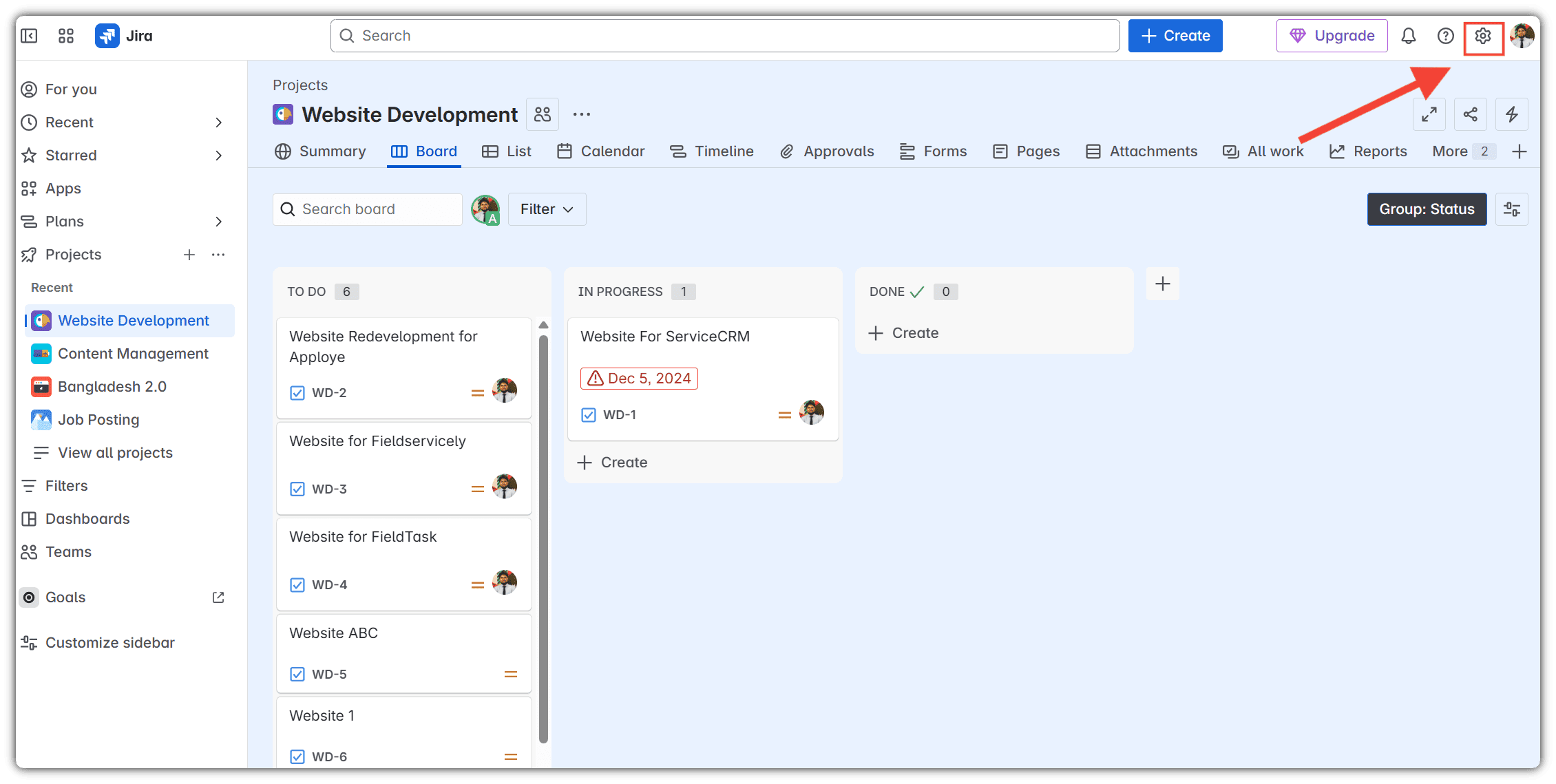Open the app switcher grid icon
The width and height of the screenshot is (1556, 784).
pos(66,36)
